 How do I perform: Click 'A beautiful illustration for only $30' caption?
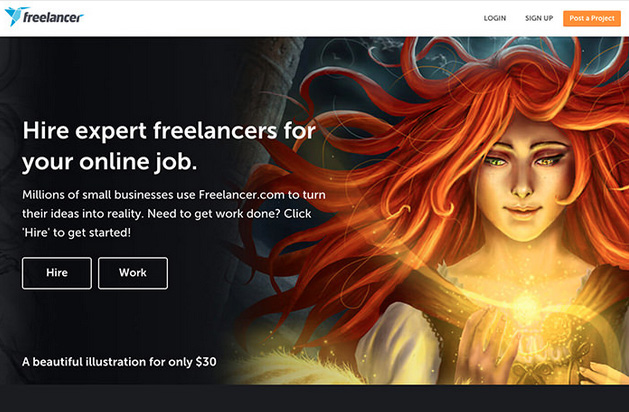[x=118, y=360]
